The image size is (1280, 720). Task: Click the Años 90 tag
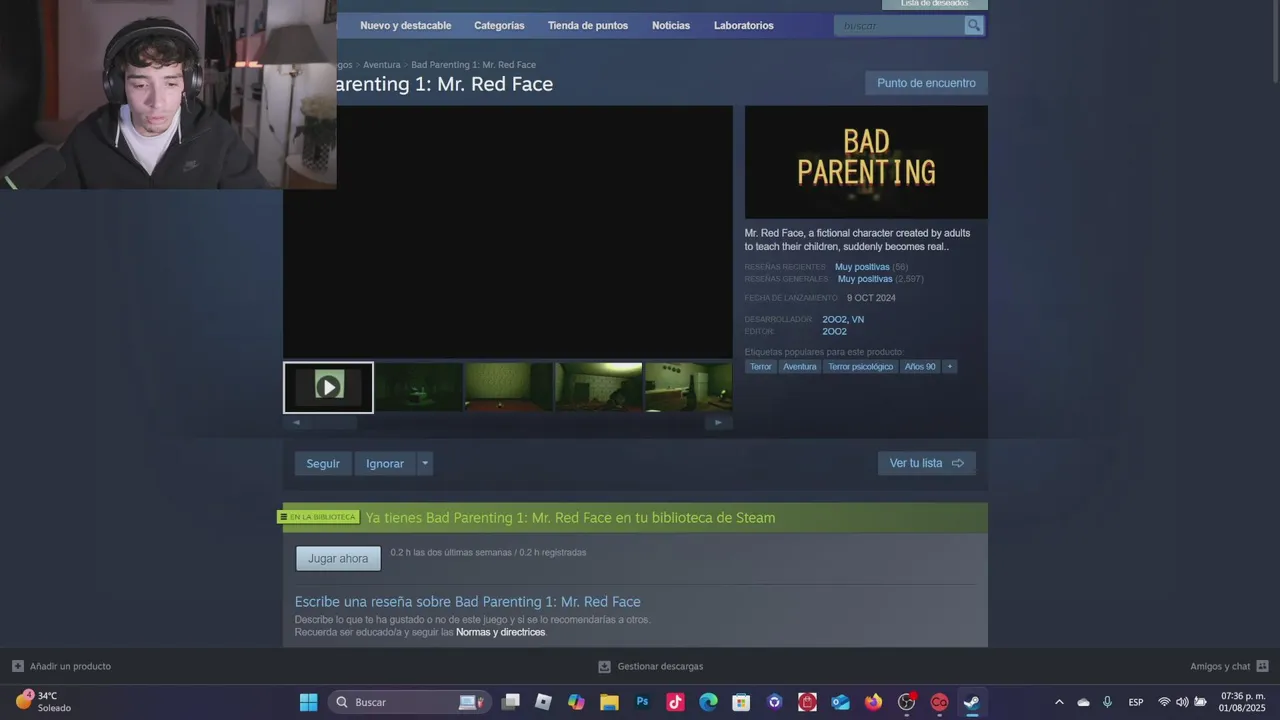pos(920,367)
